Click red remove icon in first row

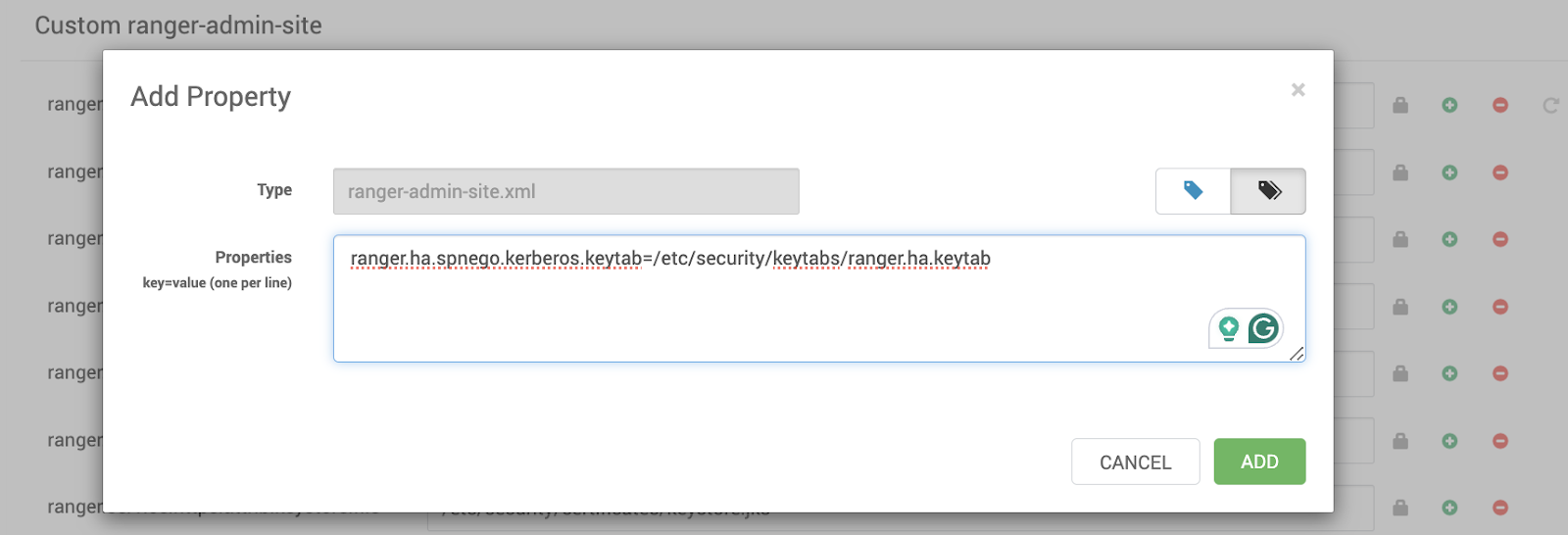pos(1499,105)
